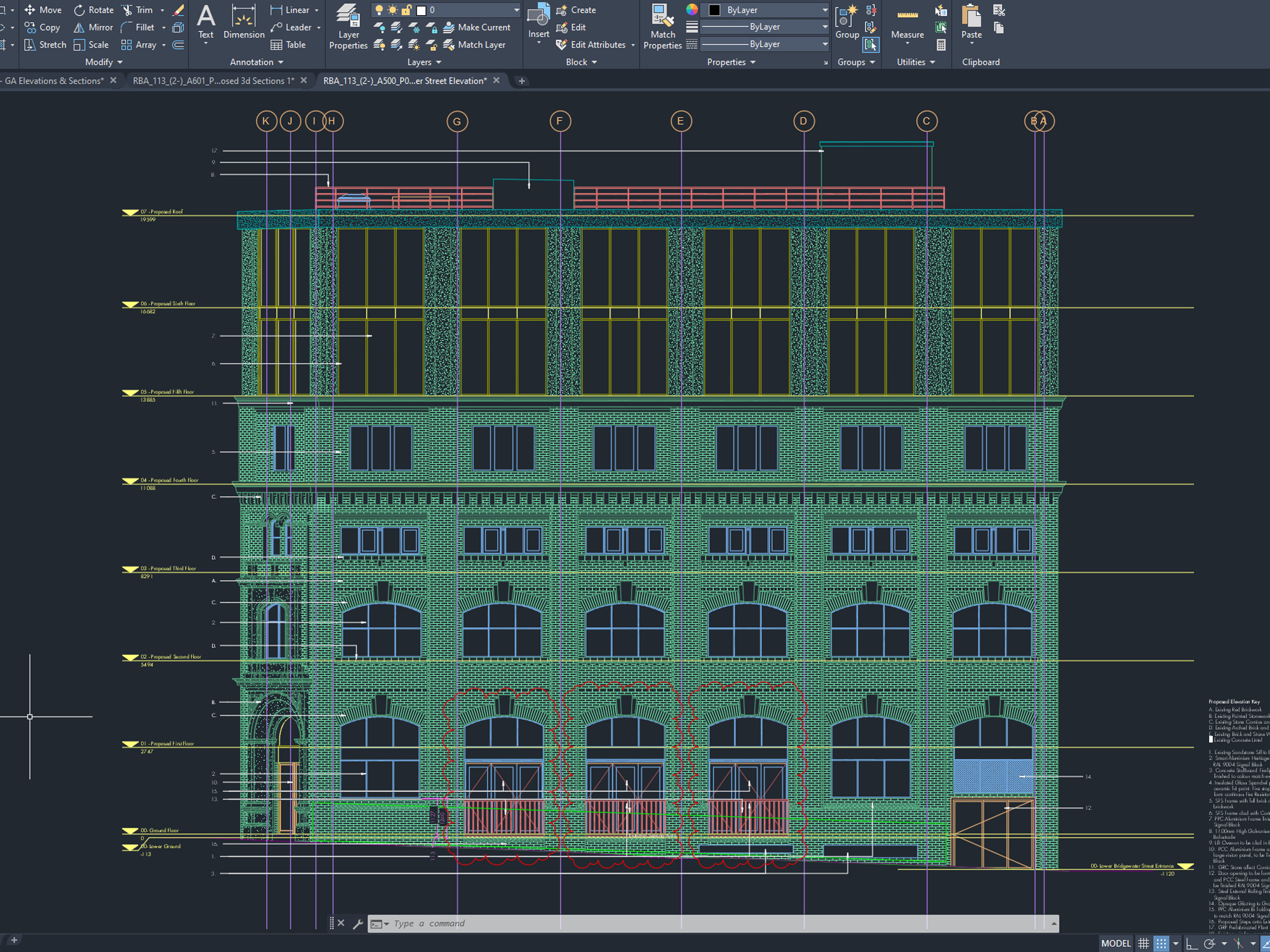This screenshot has width=1270, height=952.
Task: Select the Mirror tool
Action: point(94,27)
